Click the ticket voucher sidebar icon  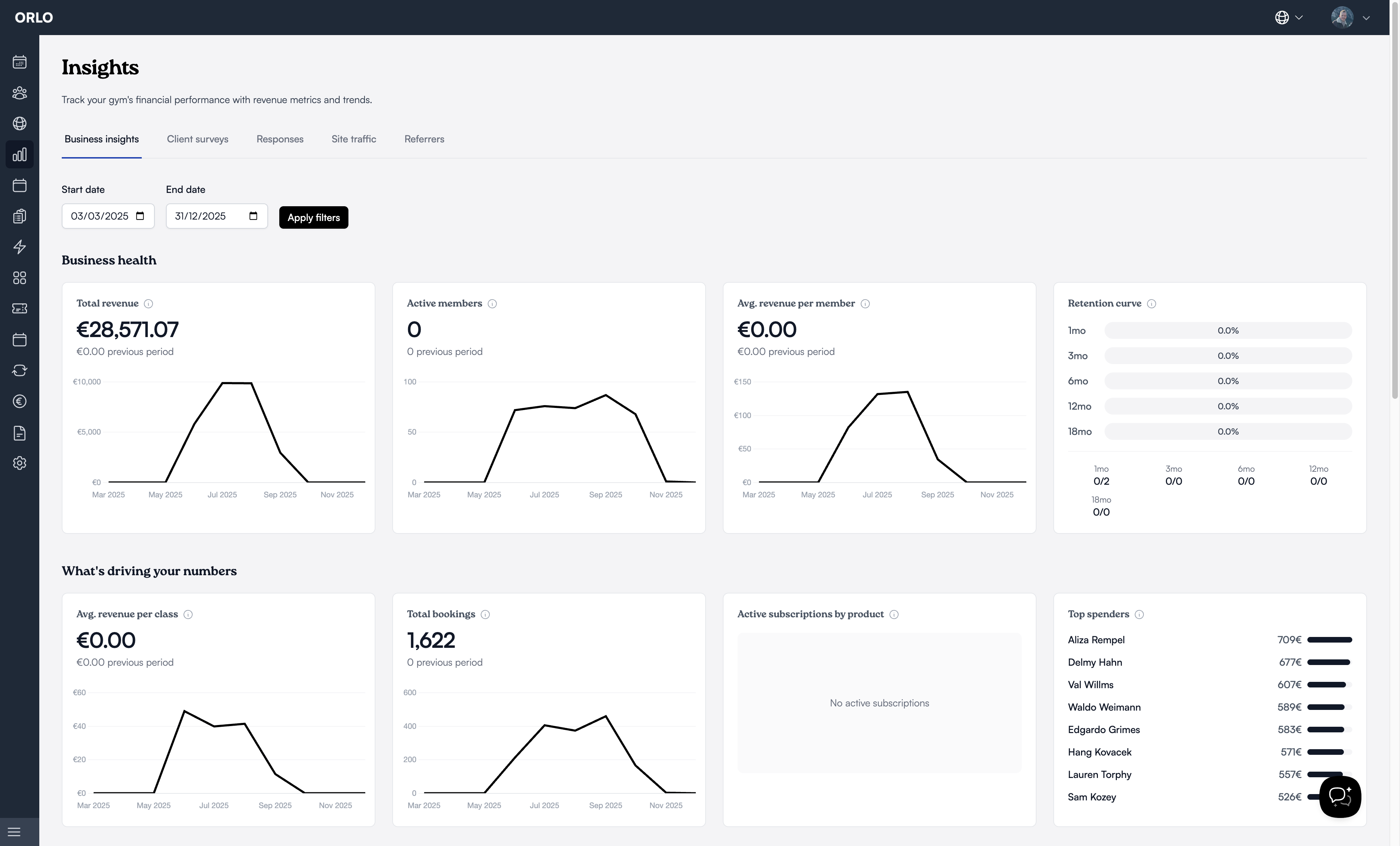coord(19,308)
